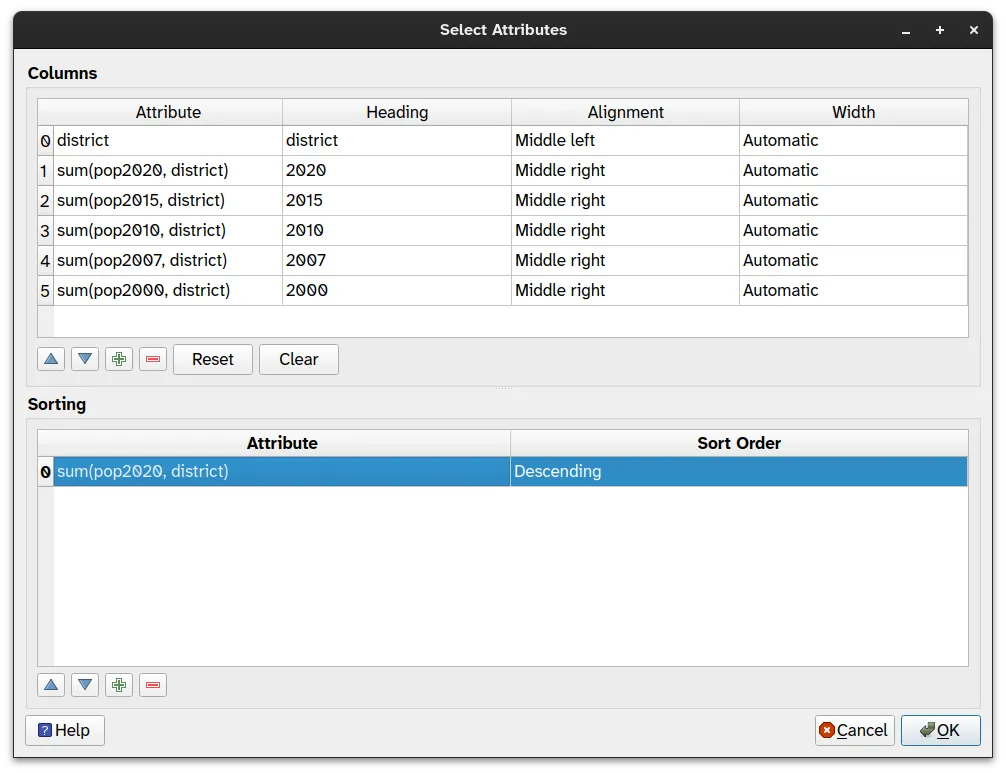1006x774 pixels.
Task: Move sorting rule down in Sorting section
Action: click(85, 685)
